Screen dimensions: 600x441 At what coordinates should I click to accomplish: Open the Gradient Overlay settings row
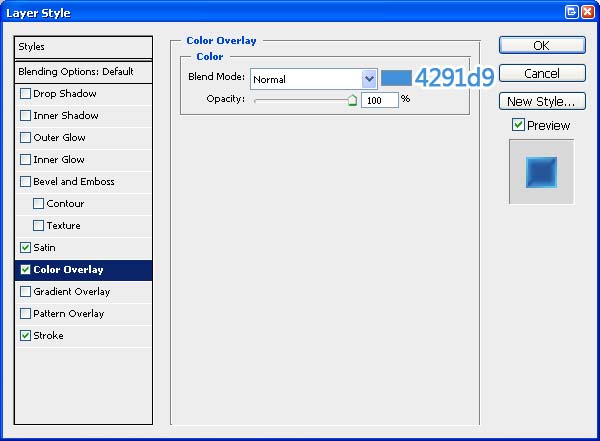[x=83, y=292]
